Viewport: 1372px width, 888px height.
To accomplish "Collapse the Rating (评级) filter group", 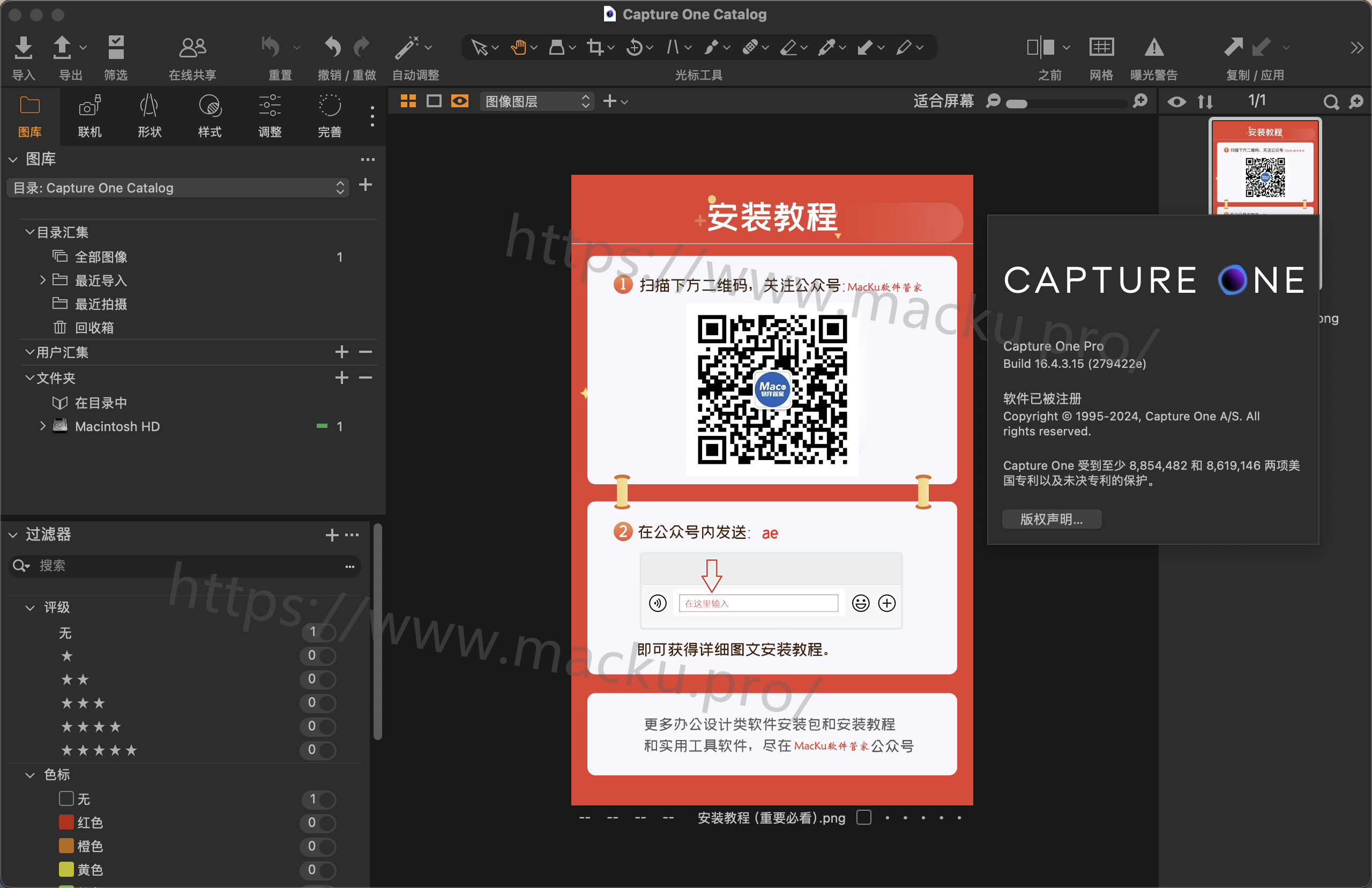I will coord(30,608).
